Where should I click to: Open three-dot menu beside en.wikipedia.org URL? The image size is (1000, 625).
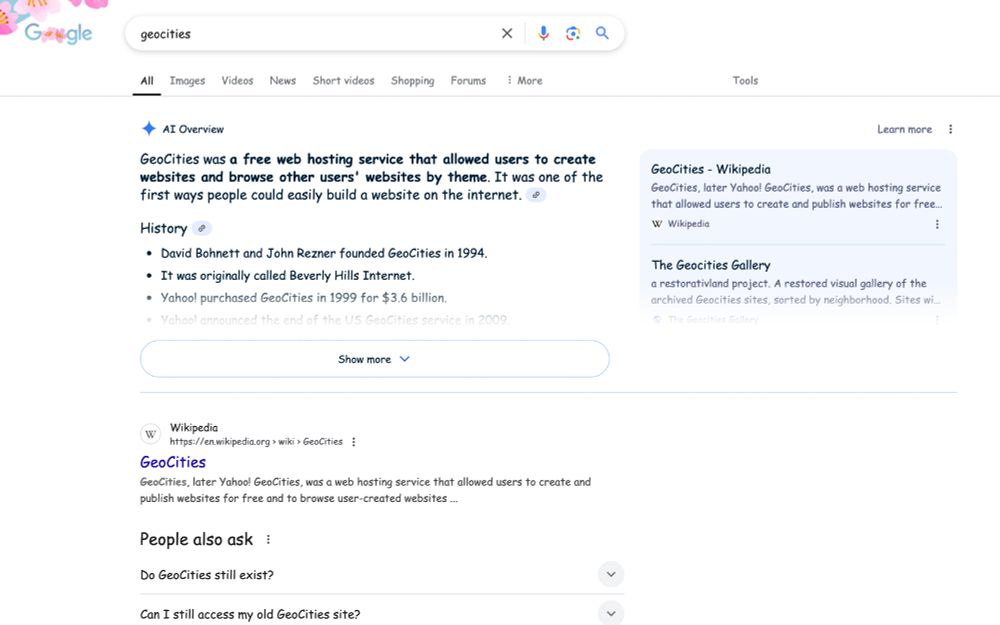click(x=353, y=441)
